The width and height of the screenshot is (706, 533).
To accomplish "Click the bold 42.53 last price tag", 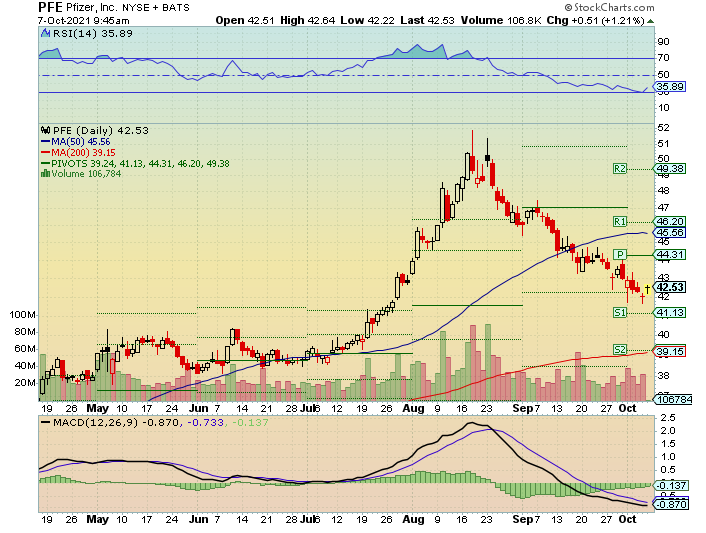I will tap(670, 287).
